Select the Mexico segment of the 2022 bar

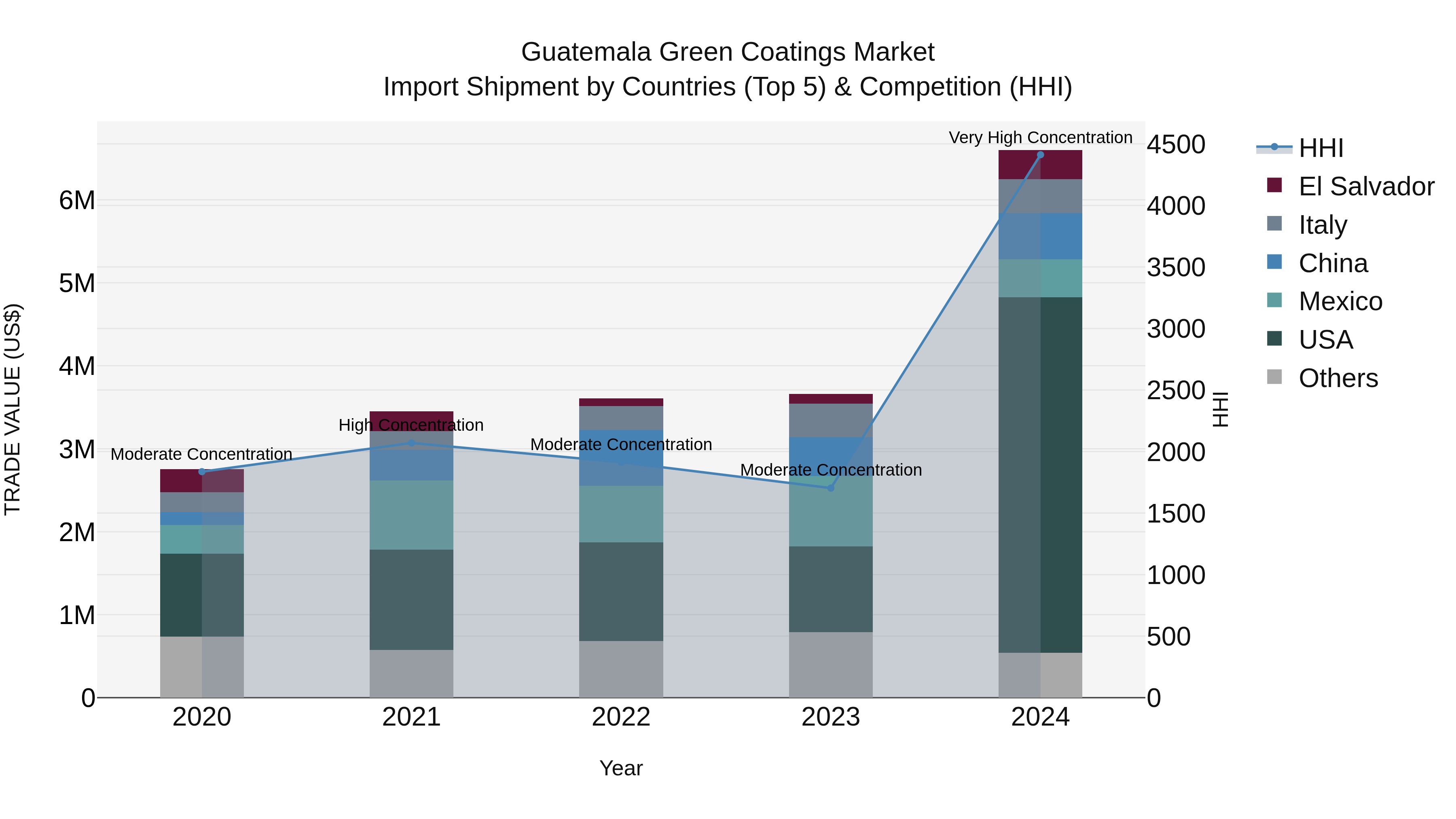coord(621,514)
